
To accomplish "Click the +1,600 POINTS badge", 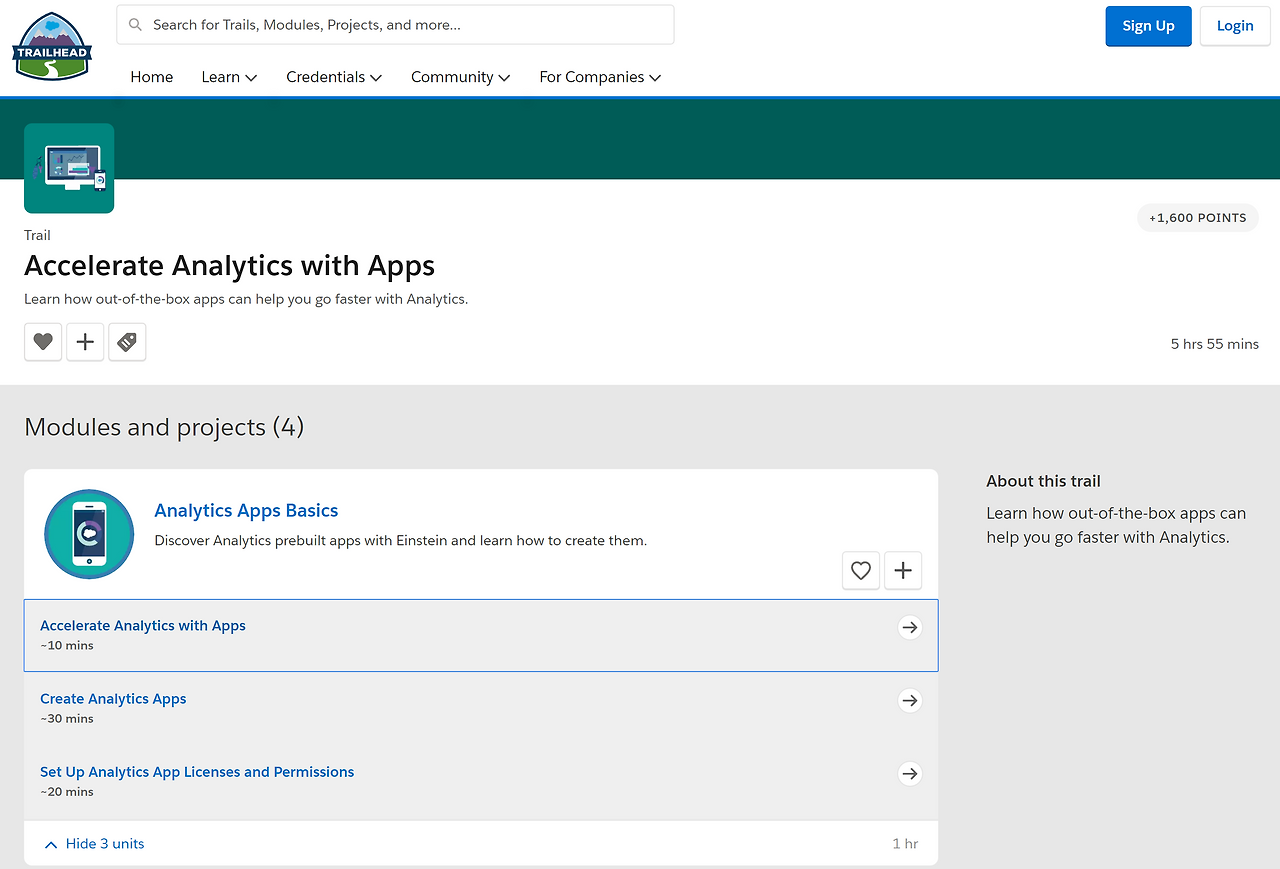I will pos(1198,218).
